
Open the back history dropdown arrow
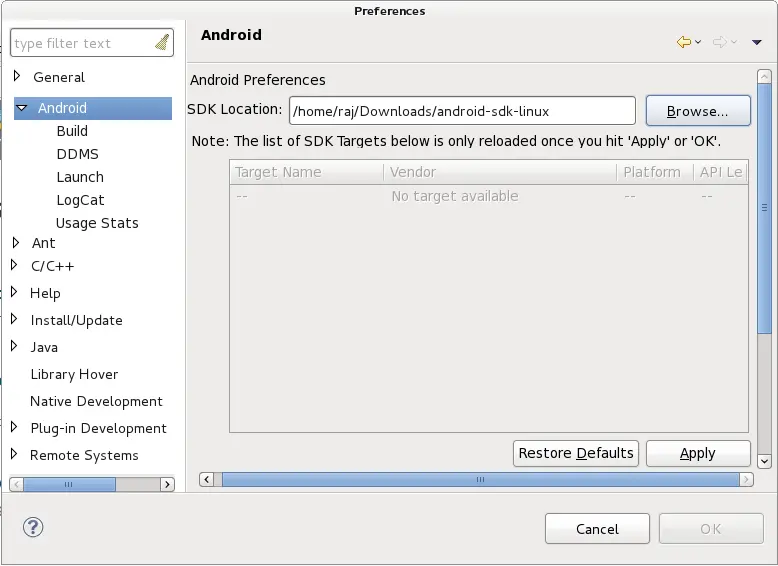(x=698, y=42)
